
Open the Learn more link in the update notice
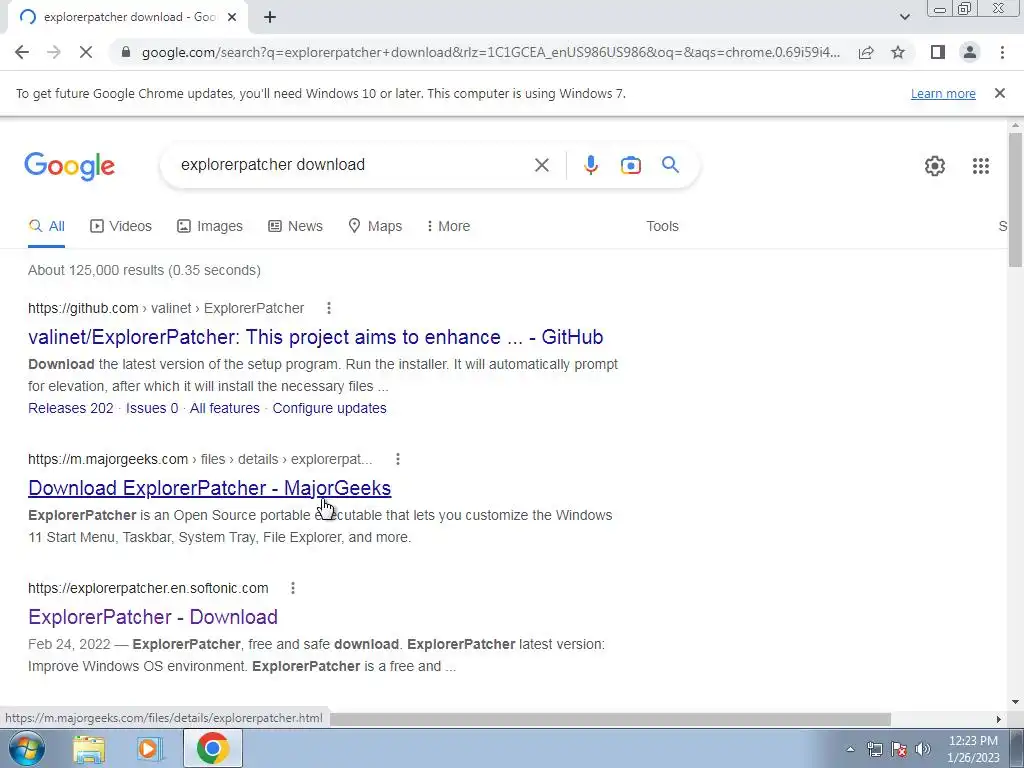pyautogui.click(x=943, y=93)
